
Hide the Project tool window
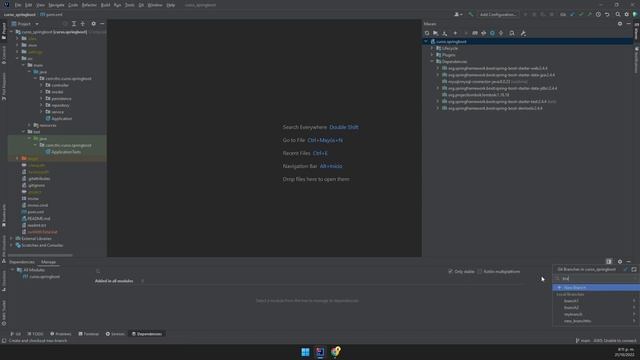pos(102,24)
